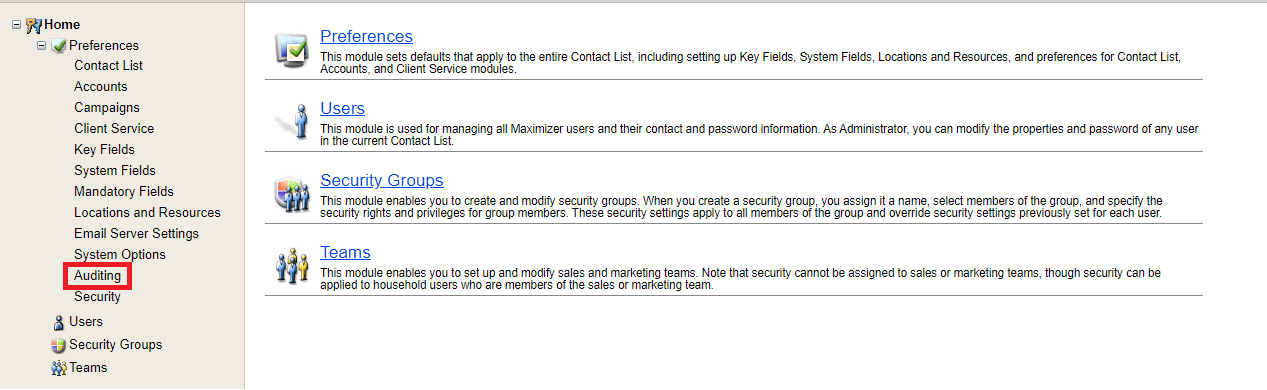The height and width of the screenshot is (390, 1267).
Task: Click the Home keys icon in tree
Action: [x=34, y=24]
